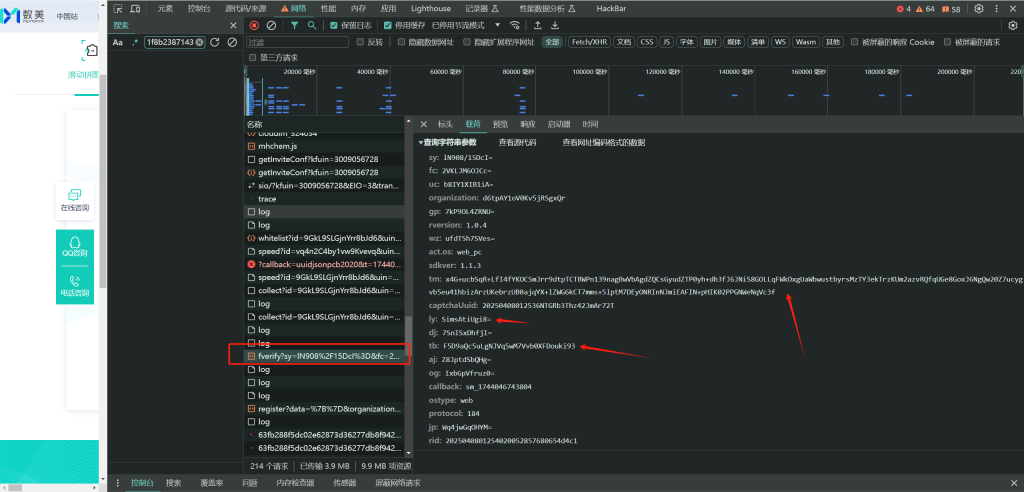The width and height of the screenshot is (1024, 492).
Task: Enable the 第三方请求 checkbox
Action: [252, 58]
